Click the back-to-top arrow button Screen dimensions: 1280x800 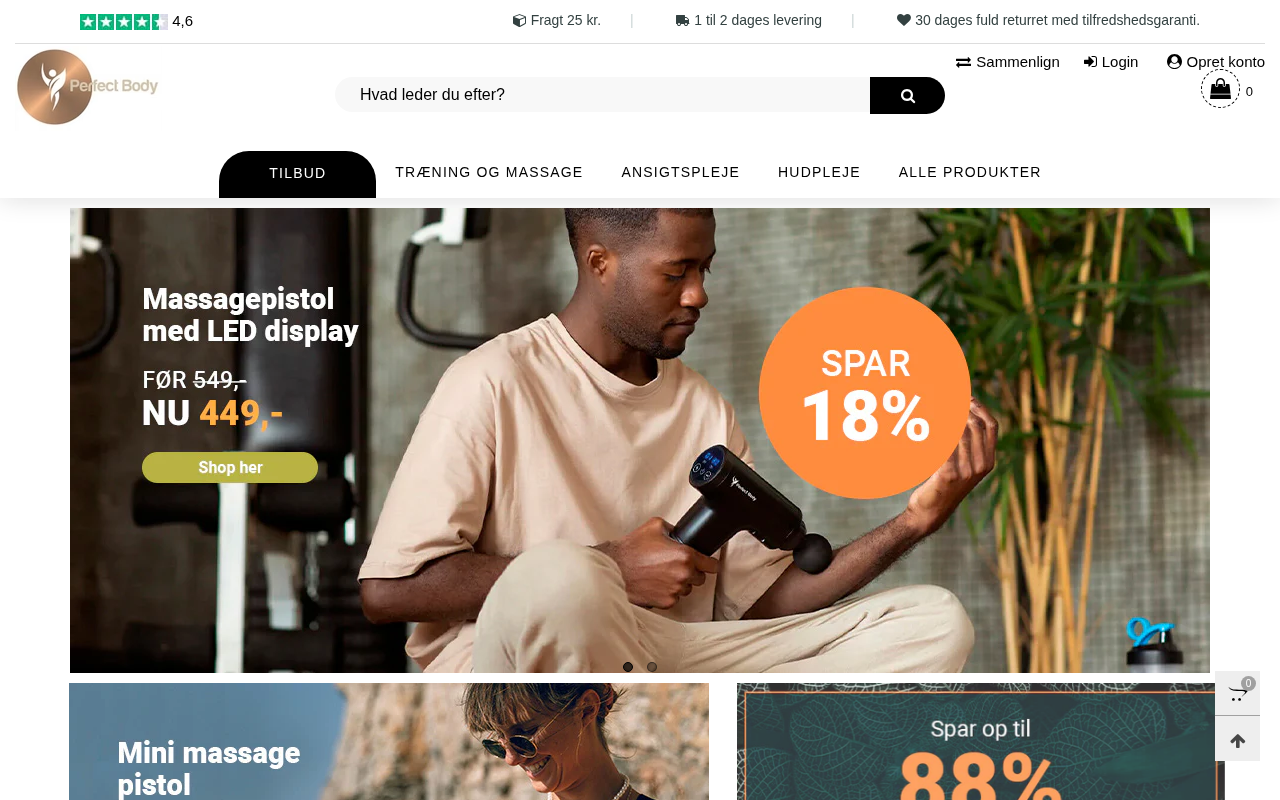click(x=1237, y=740)
